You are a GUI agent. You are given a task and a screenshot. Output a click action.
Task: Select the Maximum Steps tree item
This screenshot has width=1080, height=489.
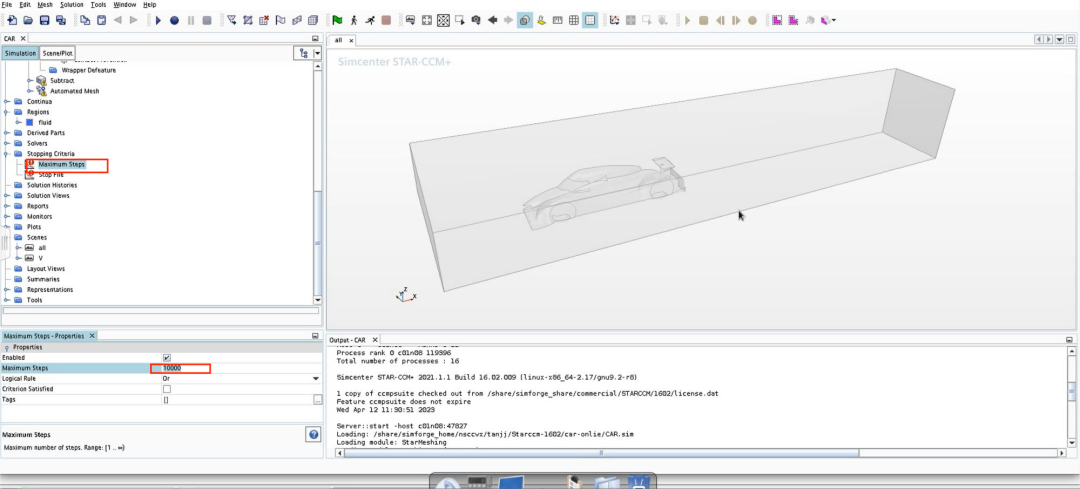pyautogui.click(x=61, y=165)
